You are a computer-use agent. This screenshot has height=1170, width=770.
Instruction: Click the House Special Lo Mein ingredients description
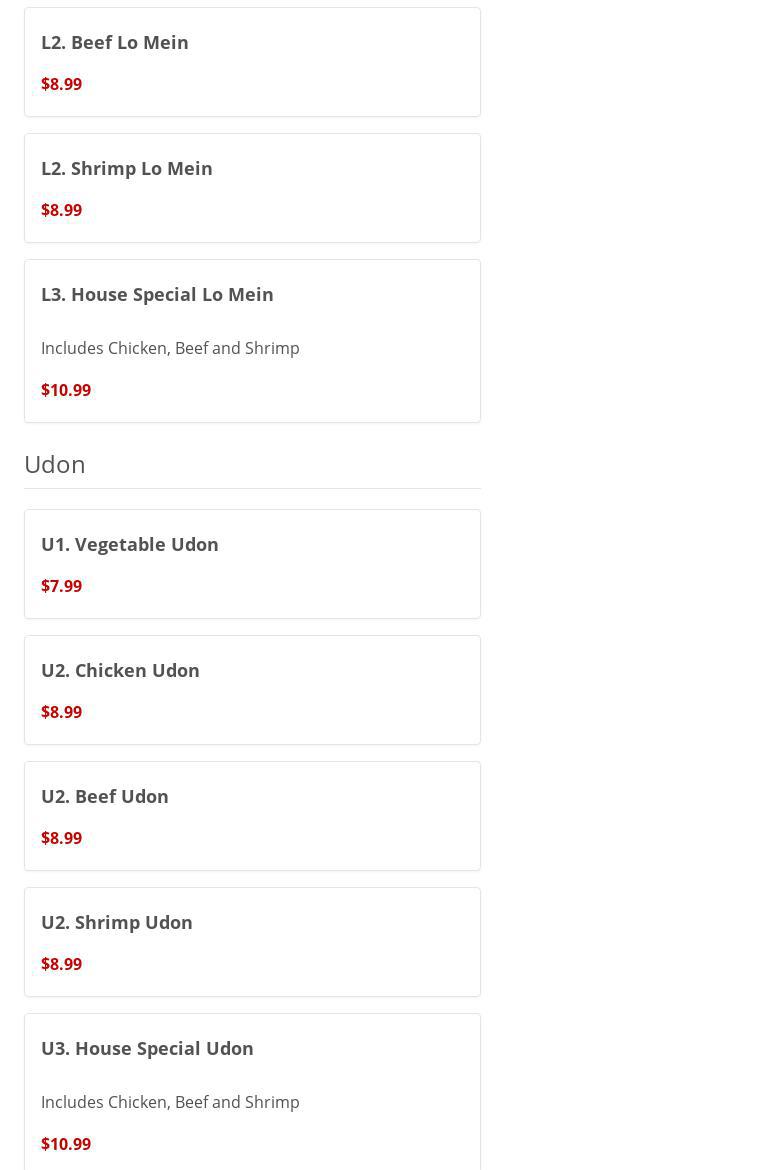170,348
